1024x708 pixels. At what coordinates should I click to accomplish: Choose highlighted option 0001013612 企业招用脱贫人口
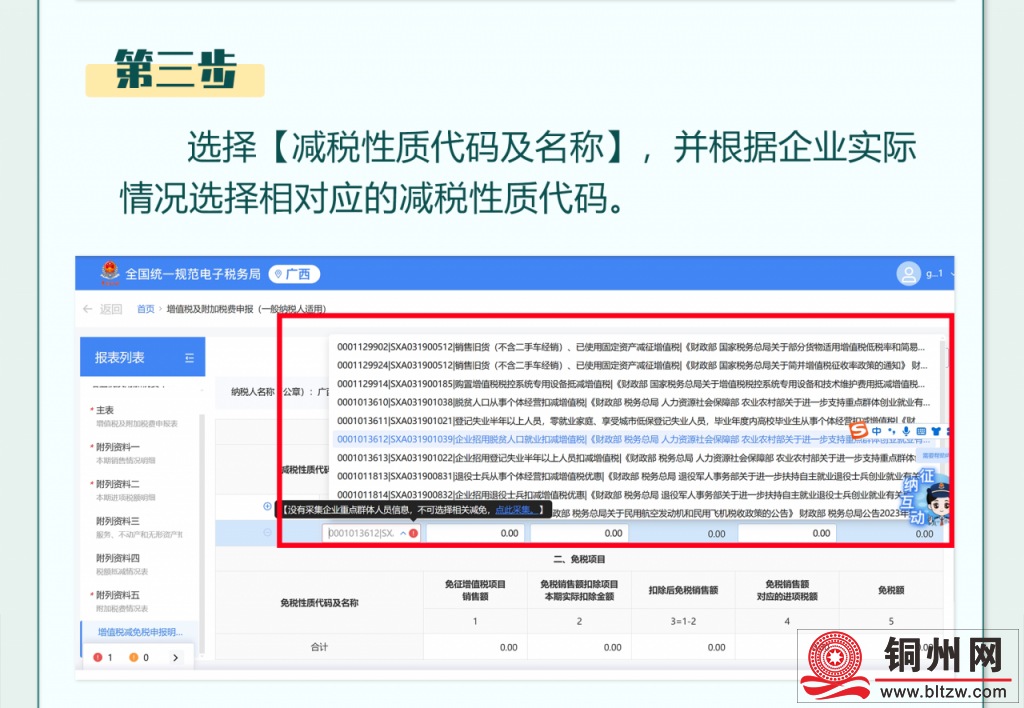(x=633, y=439)
